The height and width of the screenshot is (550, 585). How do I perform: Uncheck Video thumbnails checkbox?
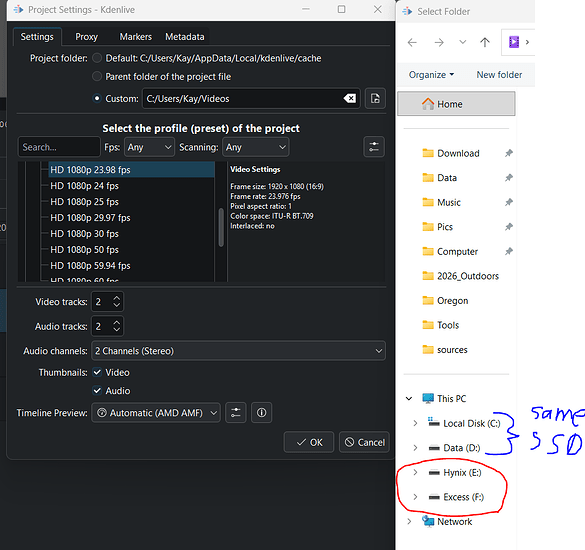pyautogui.click(x=97, y=372)
